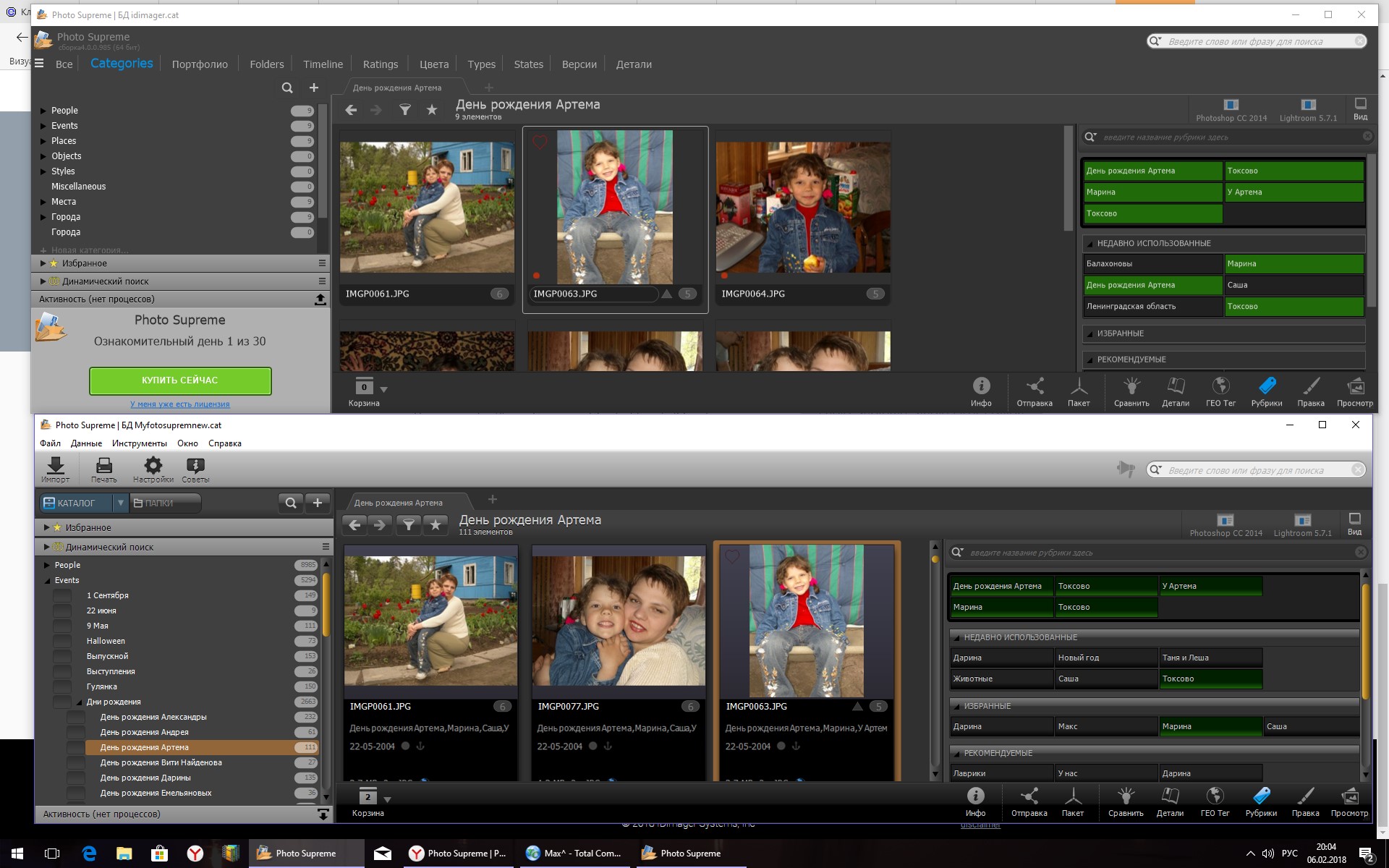Viewport: 1389px width, 868px height.
Task: Open Инструменты menu in Myfotosupremnew window
Action: (x=140, y=443)
